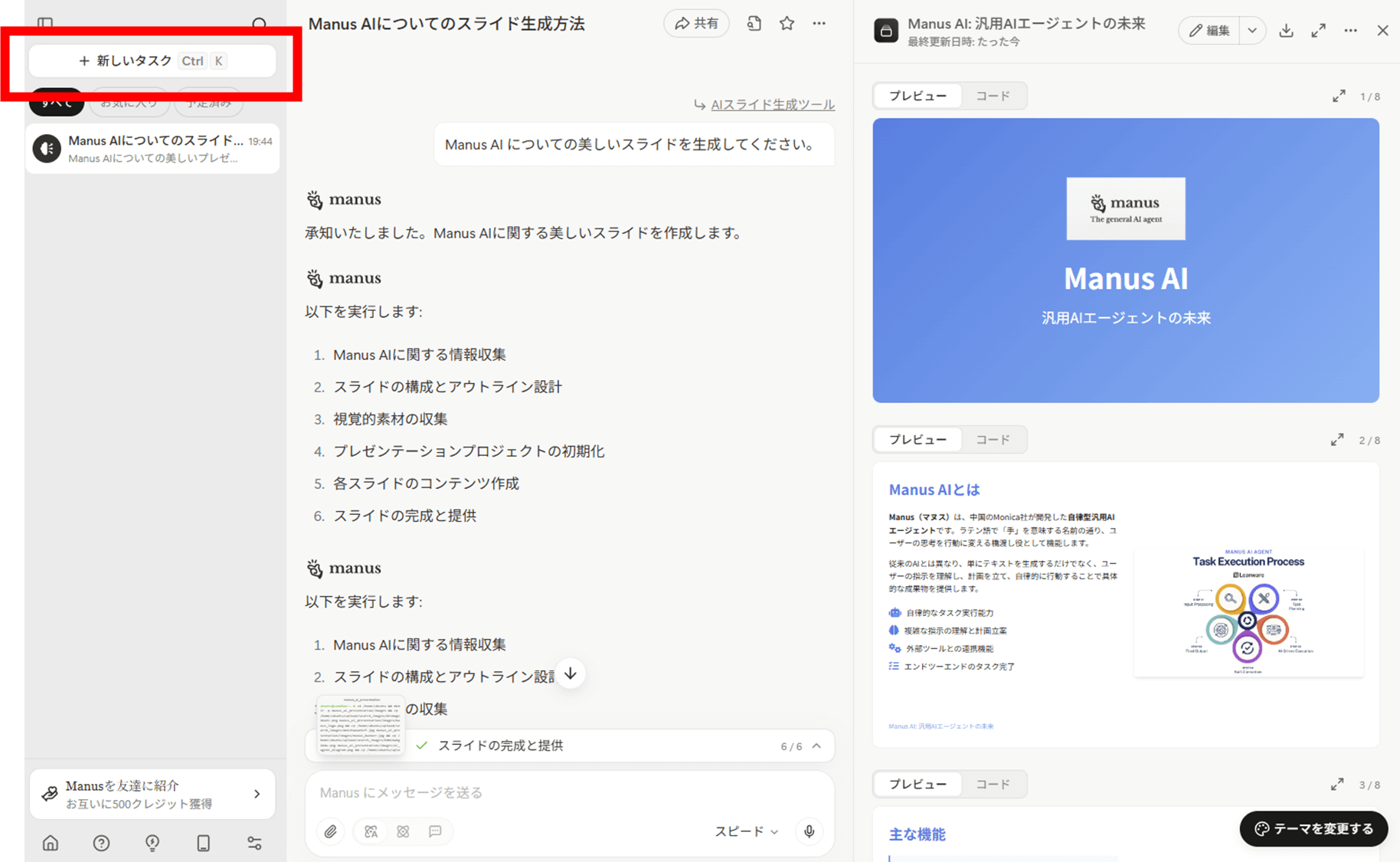The image size is (1400, 862).
Task: Select the Manus AIとは slide preview
Action: pyautogui.click(x=1126, y=605)
